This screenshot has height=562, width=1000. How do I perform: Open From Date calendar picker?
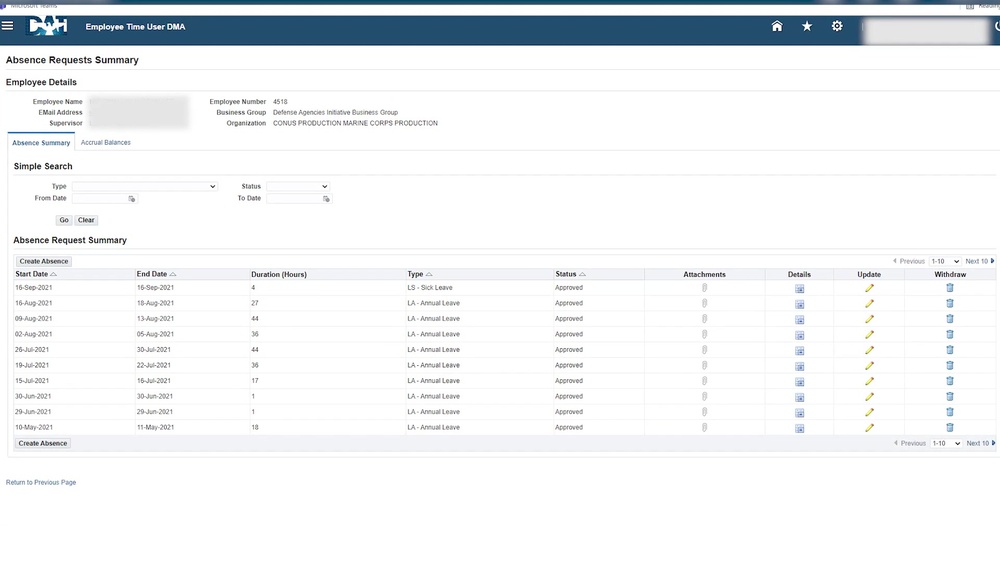pos(132,199)
